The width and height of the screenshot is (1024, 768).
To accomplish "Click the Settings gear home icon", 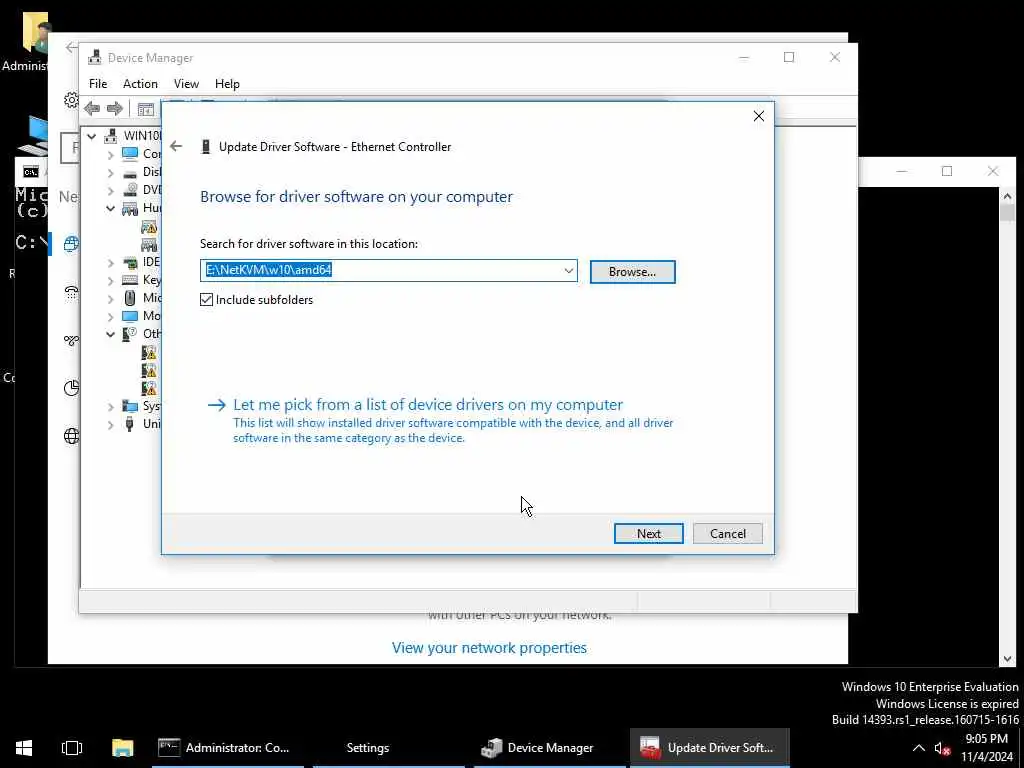I will click(71, 101).
